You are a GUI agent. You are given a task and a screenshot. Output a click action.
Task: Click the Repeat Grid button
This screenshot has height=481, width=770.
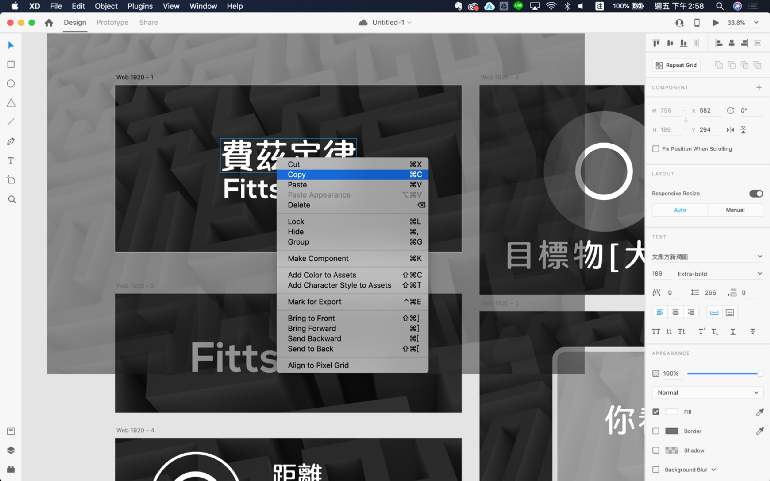tap(676, 65)
